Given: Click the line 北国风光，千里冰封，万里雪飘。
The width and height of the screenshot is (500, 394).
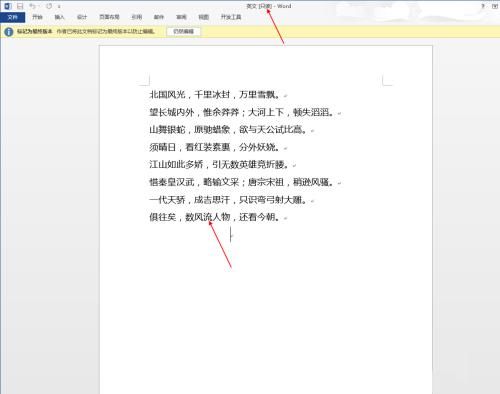Looking at the screenshot, I should coord(216,95).
